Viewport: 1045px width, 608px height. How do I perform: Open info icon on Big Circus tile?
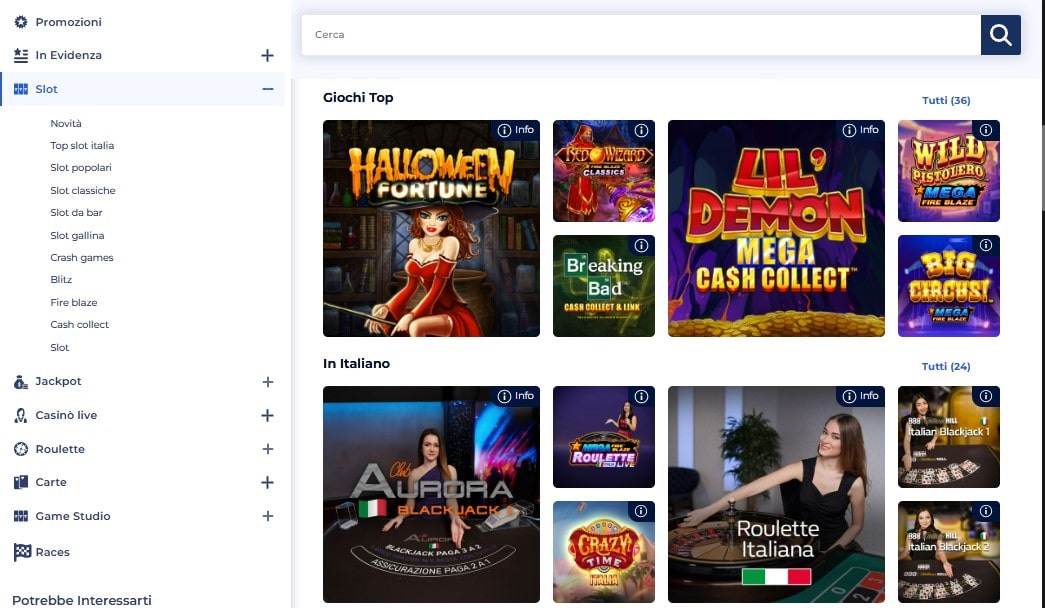pyautogui.click(x=986, y=245)
